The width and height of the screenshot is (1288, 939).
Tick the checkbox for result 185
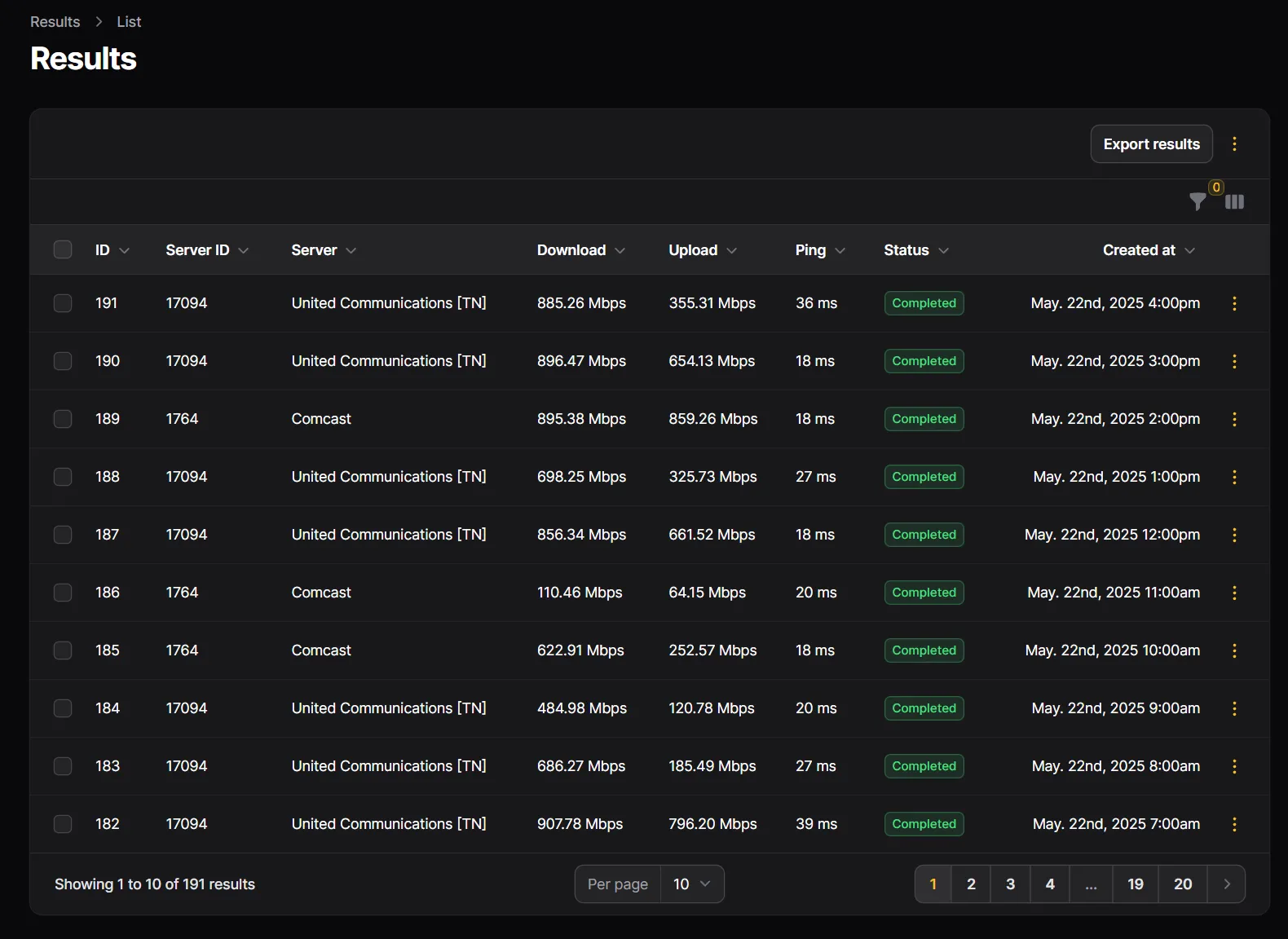(63, 650)
